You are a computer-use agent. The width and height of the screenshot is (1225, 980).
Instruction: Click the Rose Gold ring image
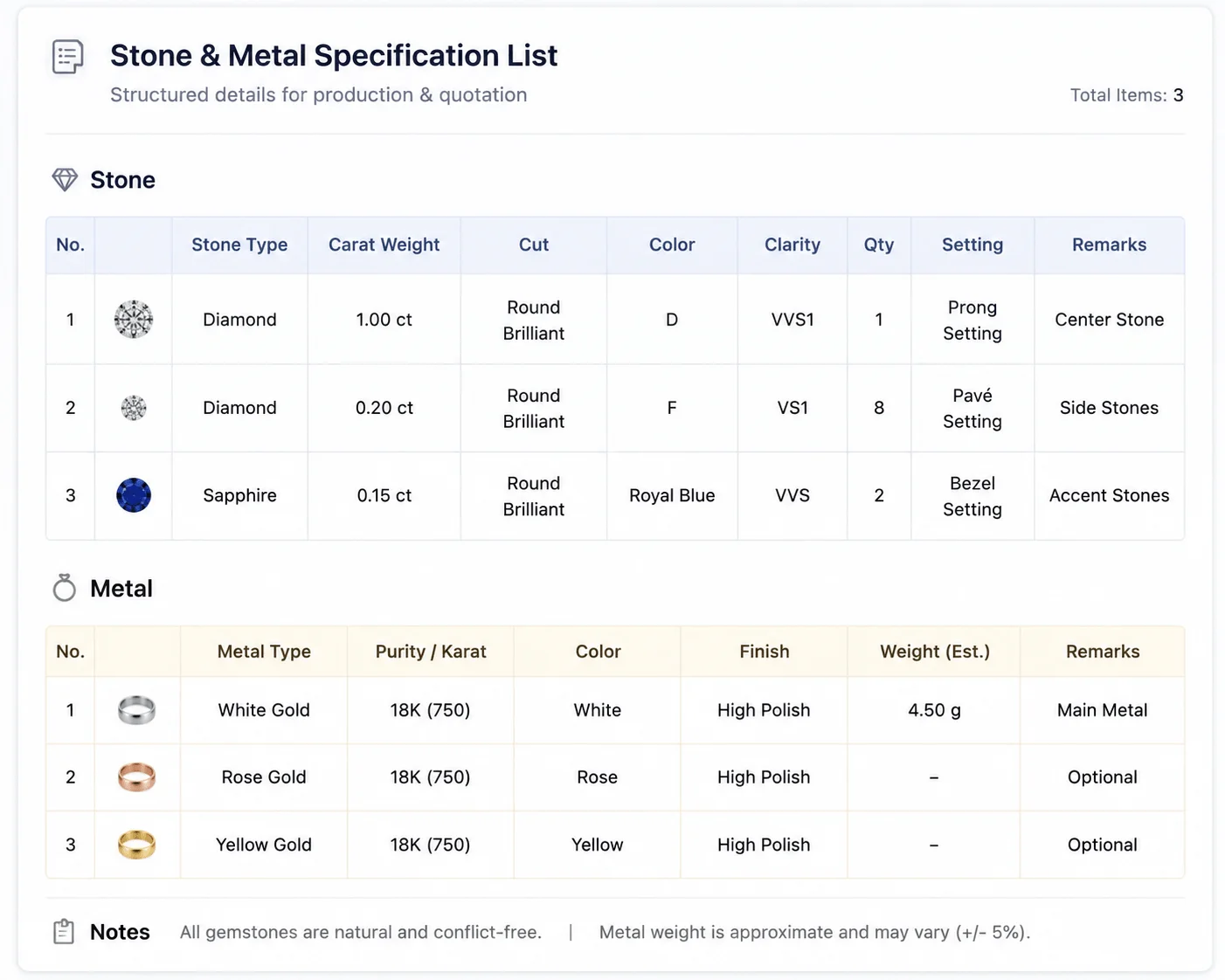[136, 777]
